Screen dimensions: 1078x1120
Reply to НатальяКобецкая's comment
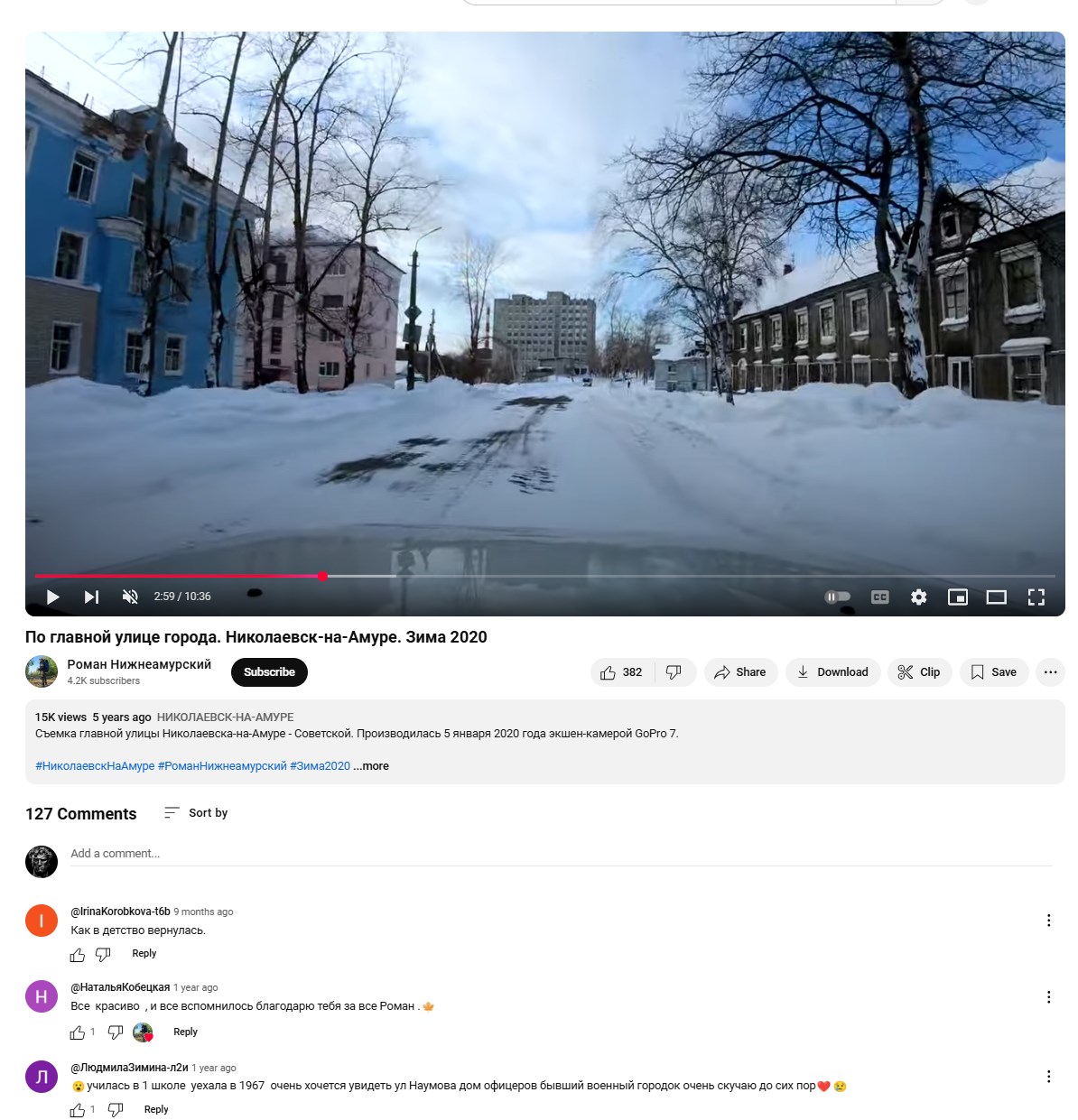coord(185,1032)
